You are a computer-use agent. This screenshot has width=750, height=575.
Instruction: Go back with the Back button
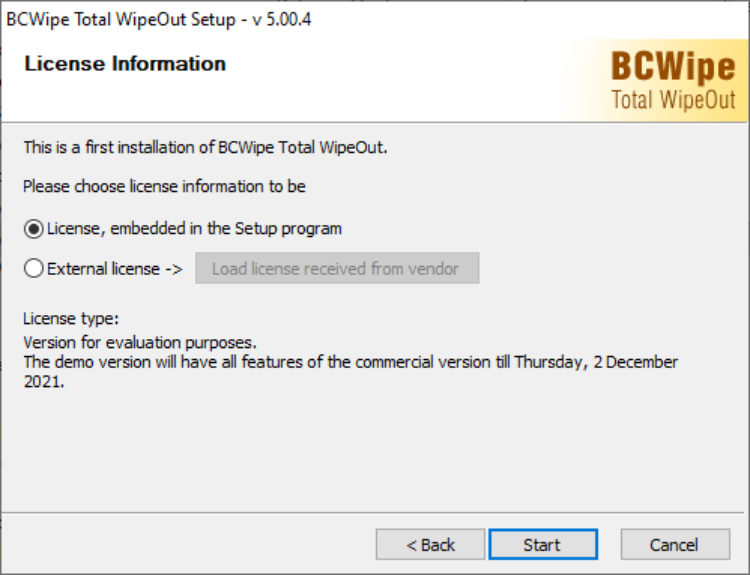point(430,544)
